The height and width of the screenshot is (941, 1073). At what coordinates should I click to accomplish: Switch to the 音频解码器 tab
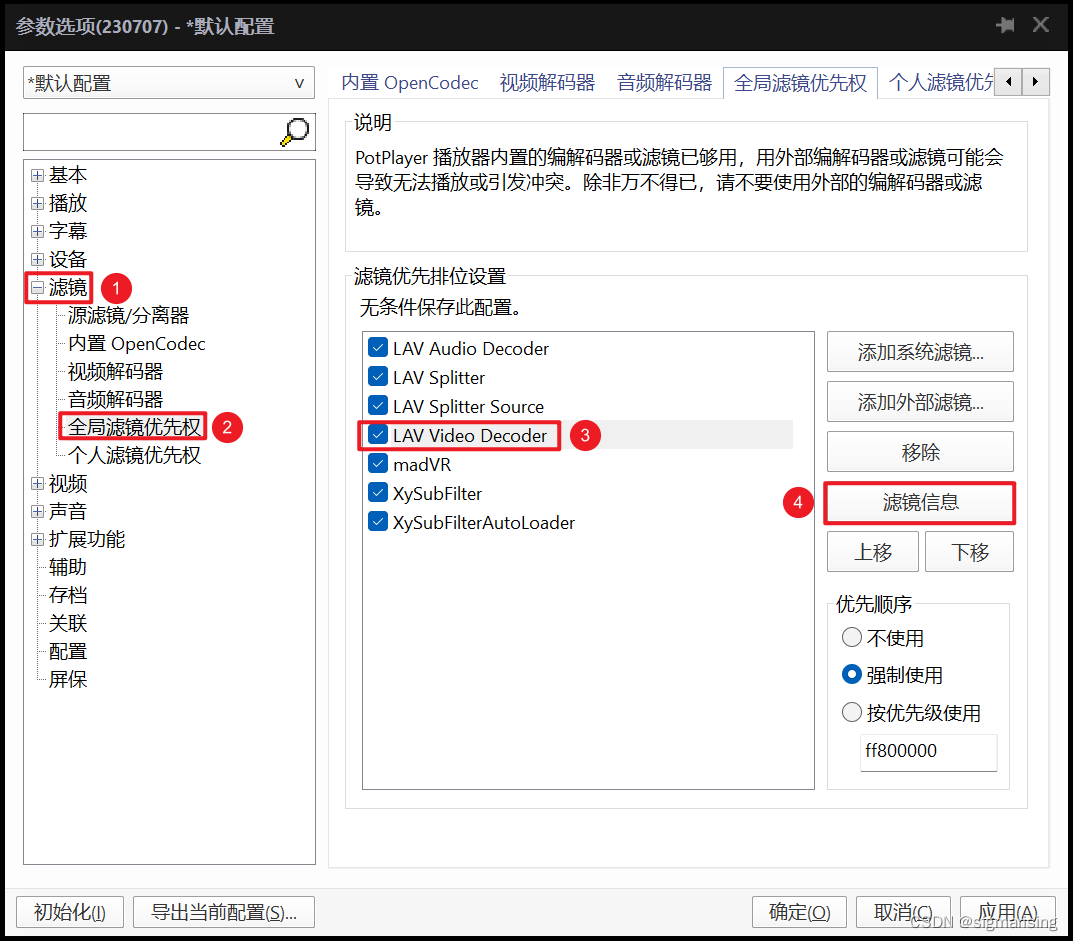(x=664, y=83)
